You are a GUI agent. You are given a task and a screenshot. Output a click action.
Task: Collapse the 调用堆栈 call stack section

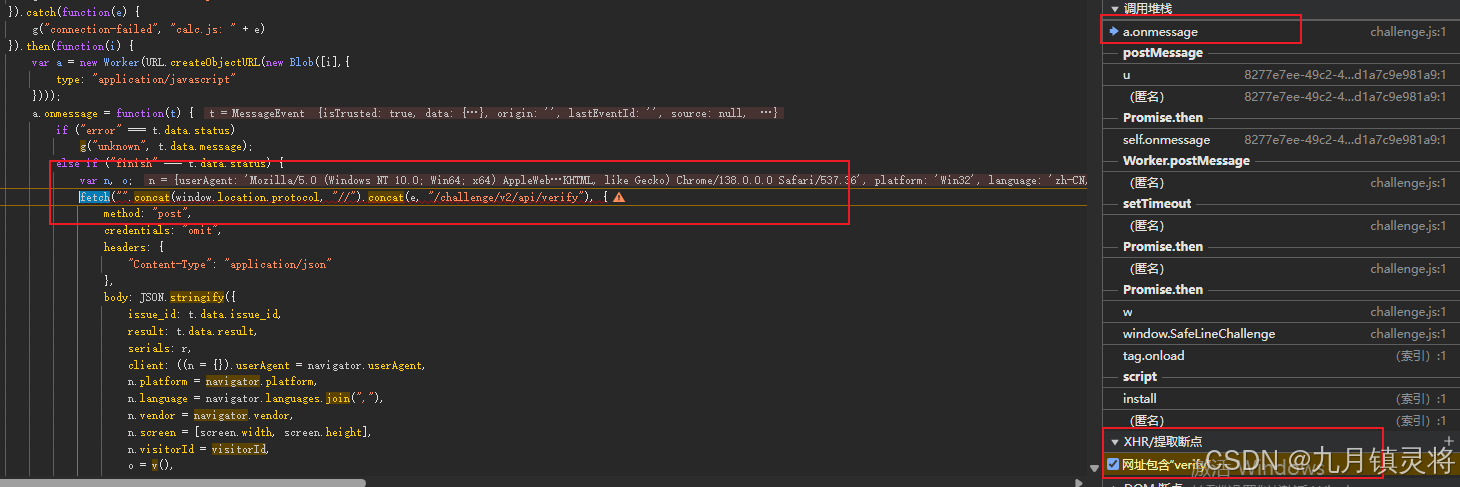(1115, 9)
